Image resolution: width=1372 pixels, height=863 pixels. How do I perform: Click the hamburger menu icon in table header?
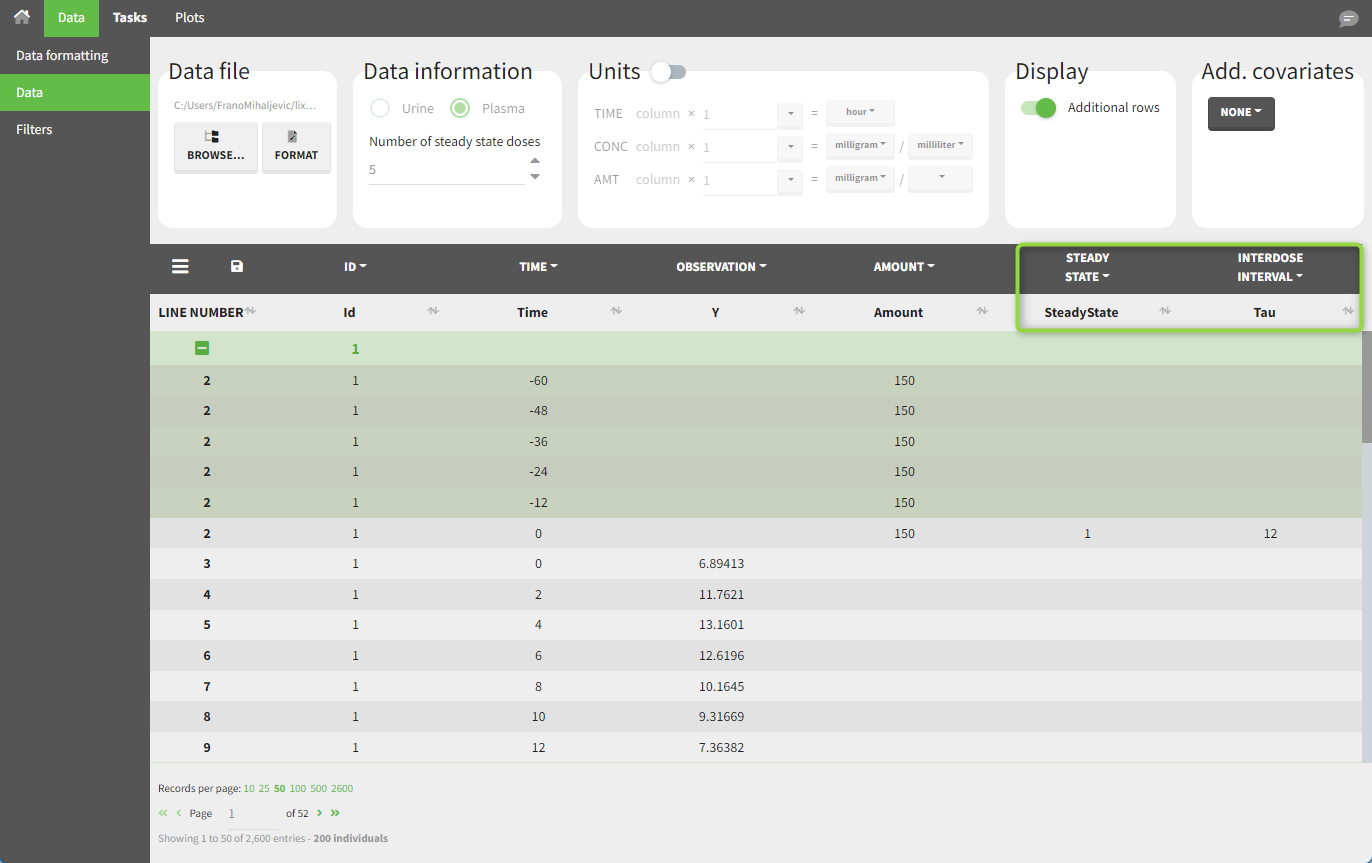point(180,266)
